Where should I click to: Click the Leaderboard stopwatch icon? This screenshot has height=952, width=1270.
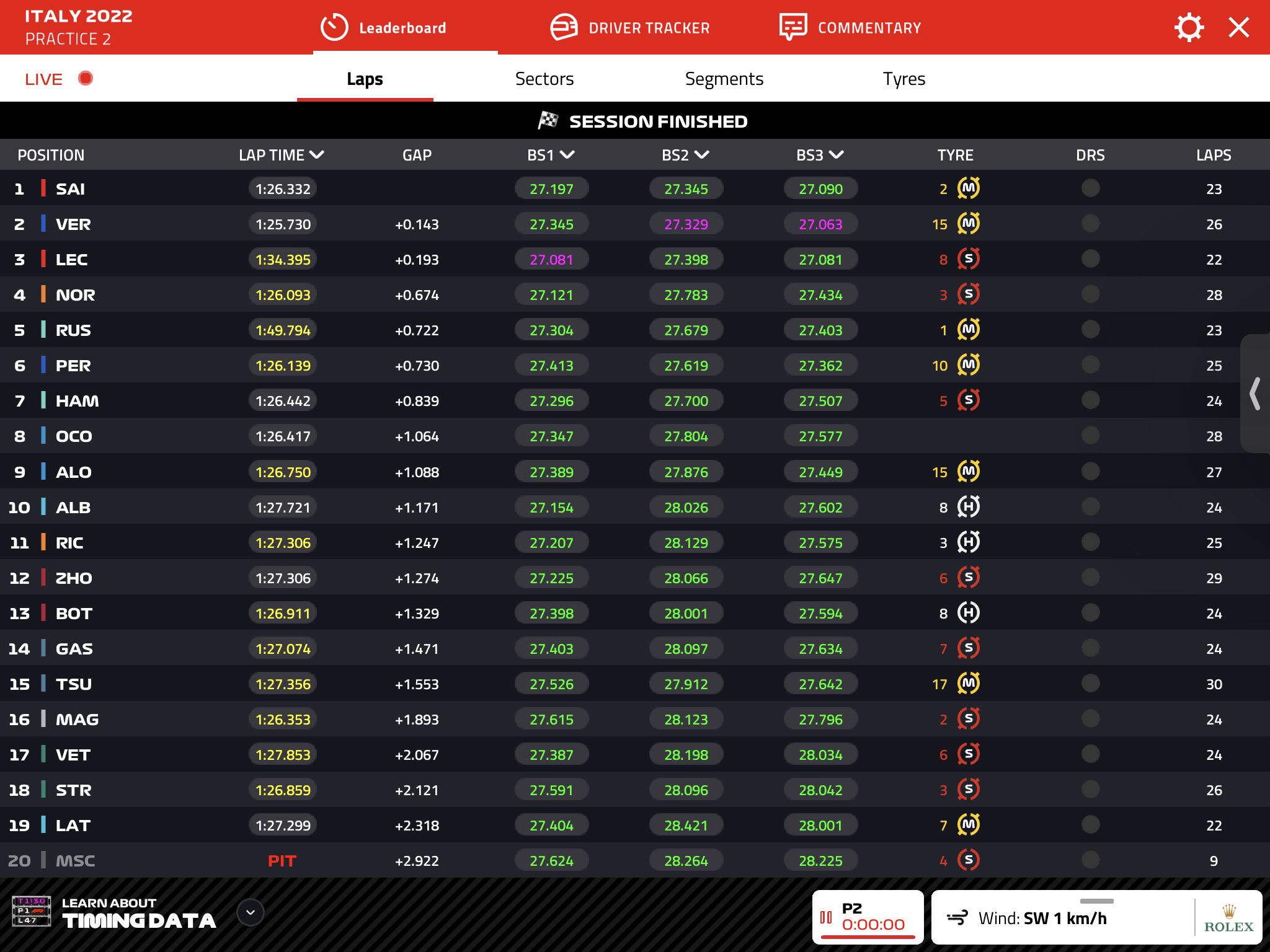334,28
